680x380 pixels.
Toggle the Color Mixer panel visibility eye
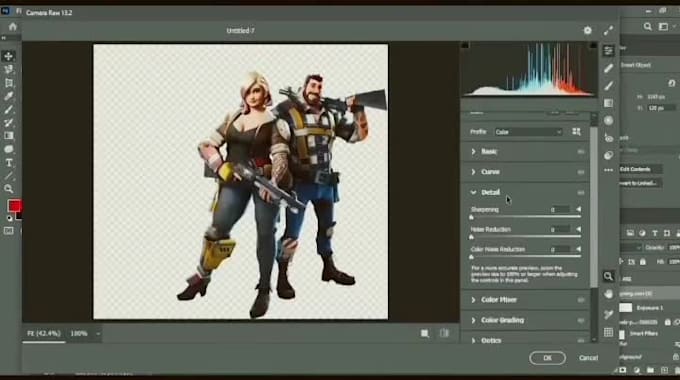[x=581, y=300]
